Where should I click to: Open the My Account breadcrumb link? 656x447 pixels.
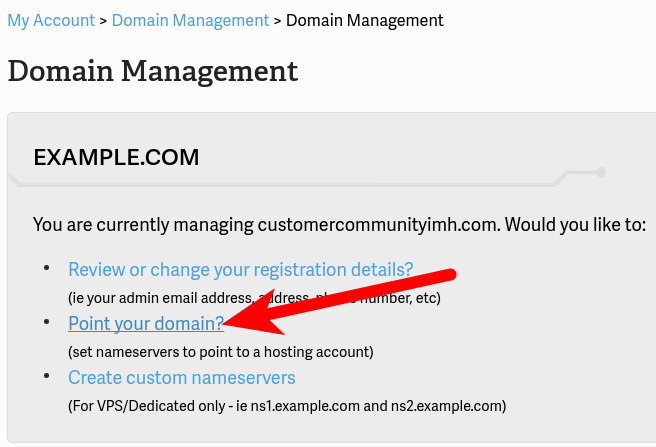pos(51,20)
